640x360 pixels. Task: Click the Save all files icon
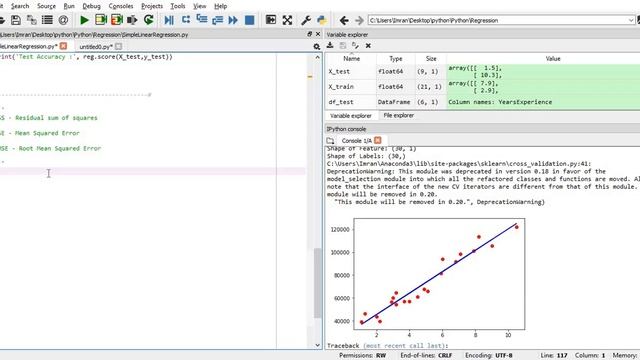pyautogui.click(x=31, y=20)
